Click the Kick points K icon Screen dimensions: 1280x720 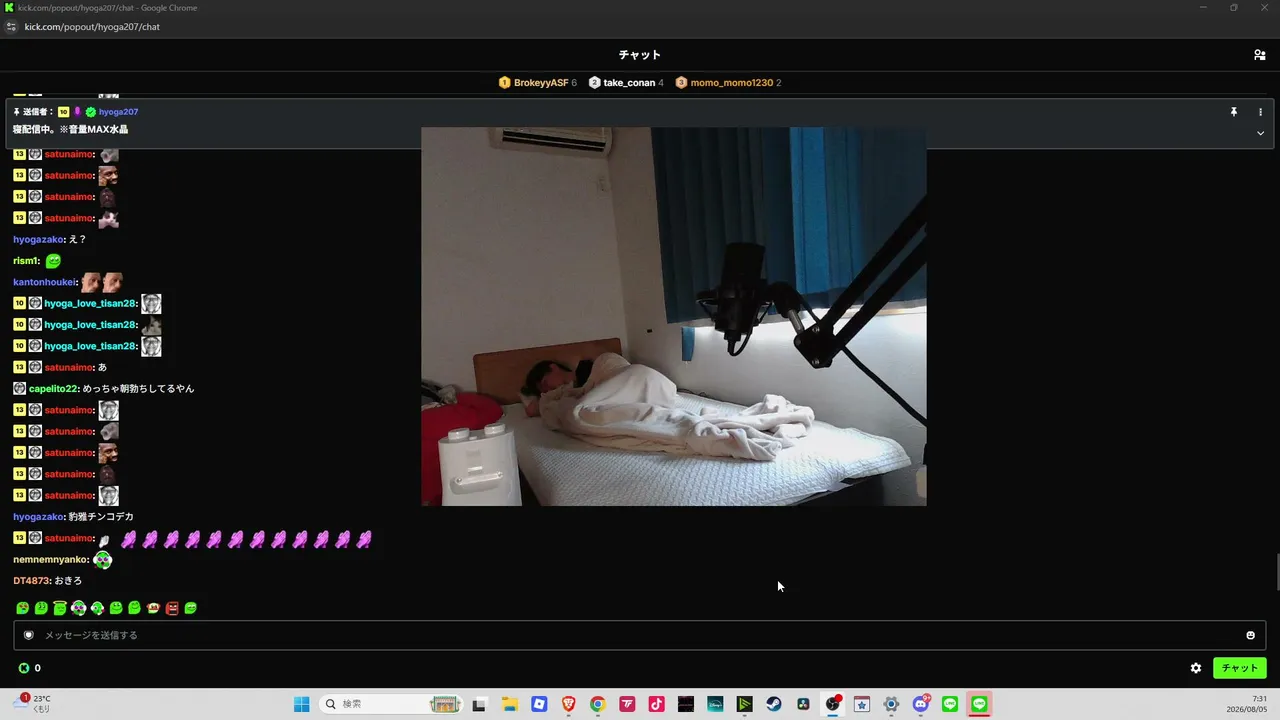24,668
